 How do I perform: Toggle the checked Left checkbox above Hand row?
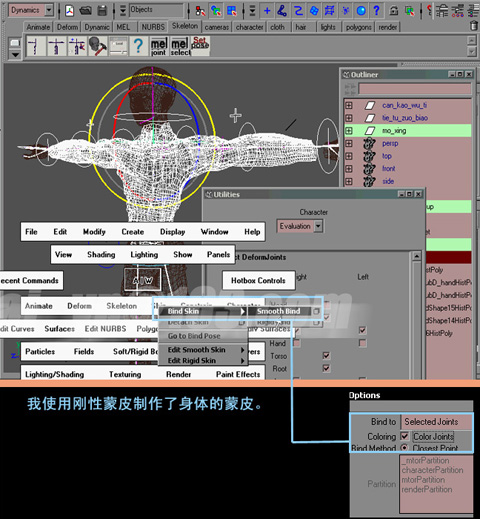(x=362, y=330)
